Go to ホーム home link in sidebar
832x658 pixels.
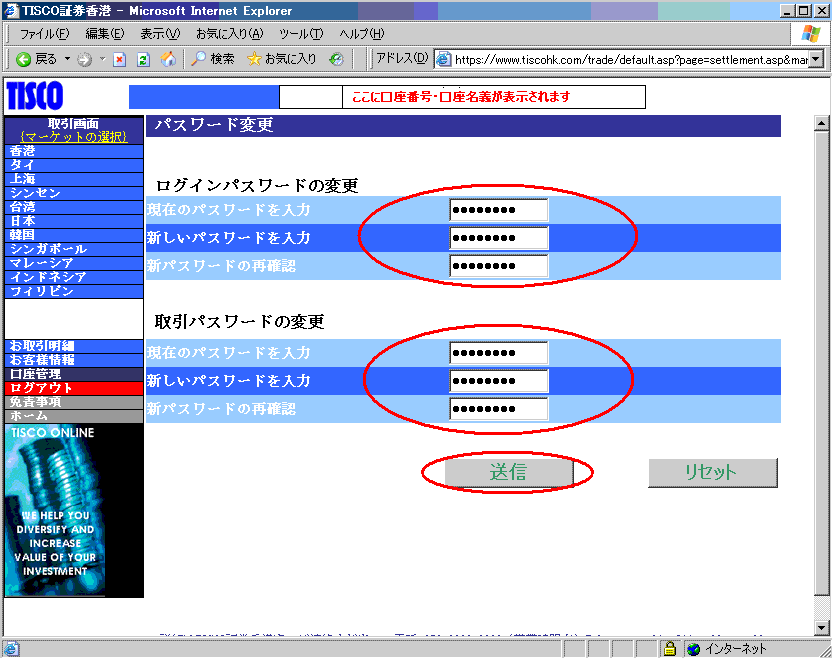pos(74,415)
